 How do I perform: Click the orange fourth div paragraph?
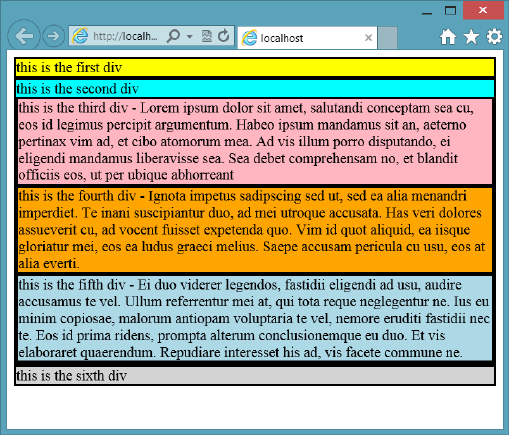pos(255,229)
